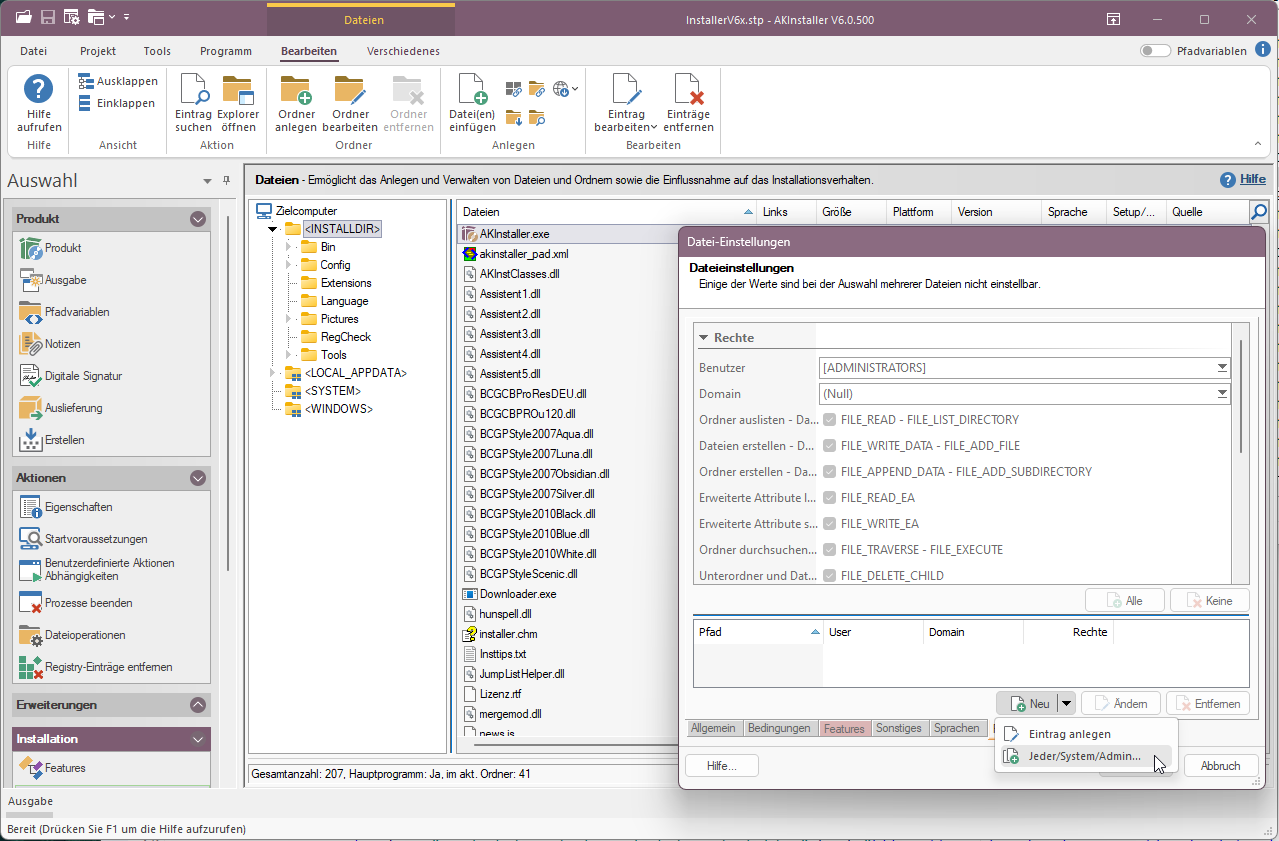
Task: Pin the Auswahl panel
Action: [x=227, y=181]
